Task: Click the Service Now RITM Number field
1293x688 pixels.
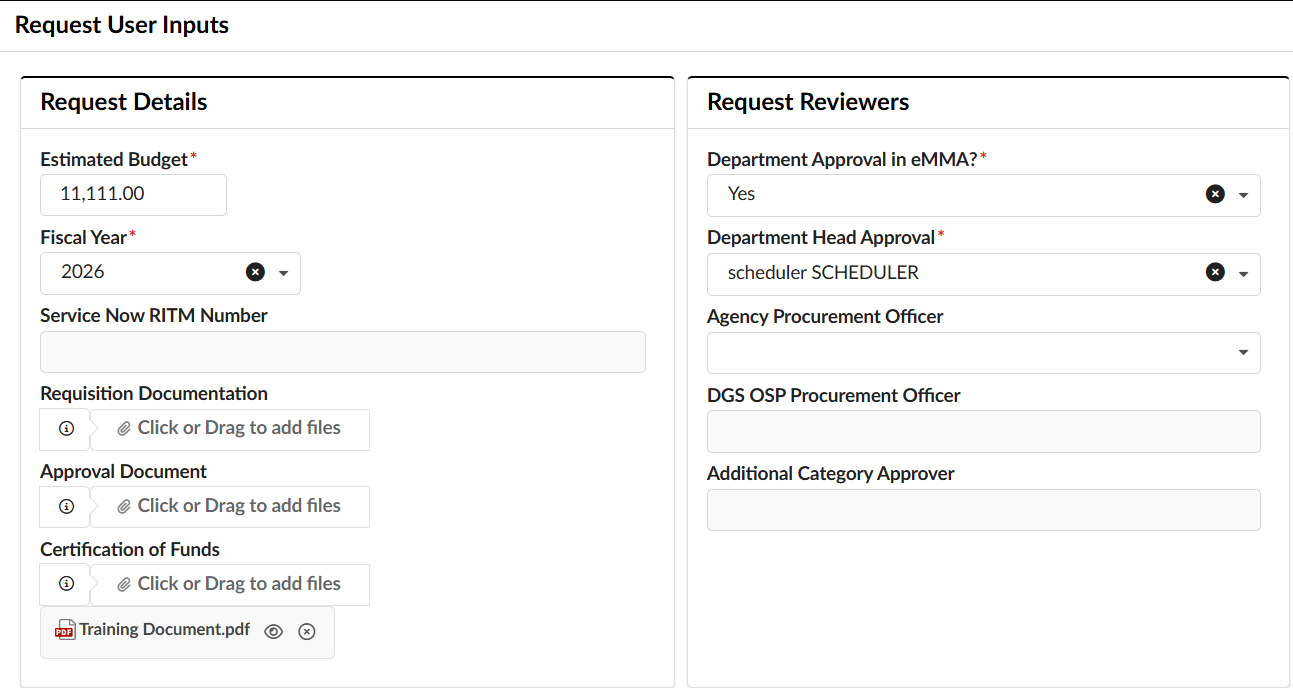Action: coord(343,352)
